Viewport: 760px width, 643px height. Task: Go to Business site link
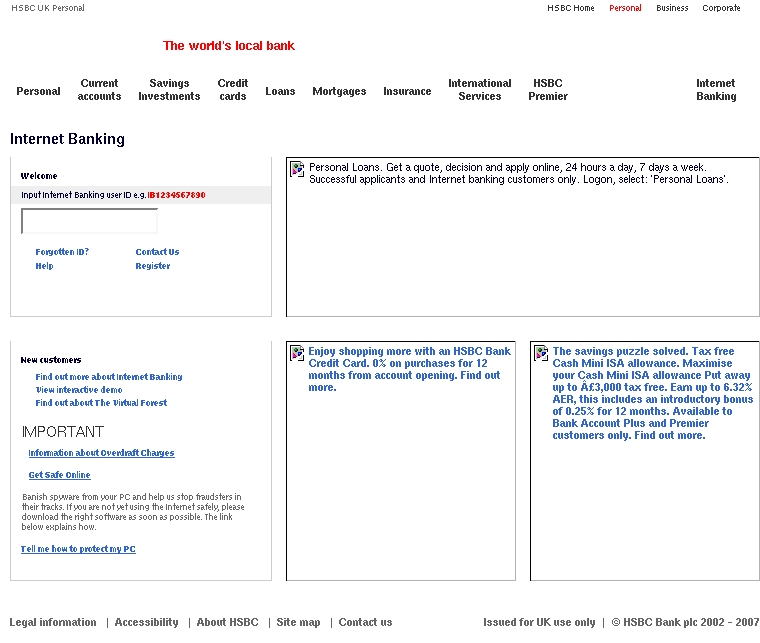pos(672,8)
